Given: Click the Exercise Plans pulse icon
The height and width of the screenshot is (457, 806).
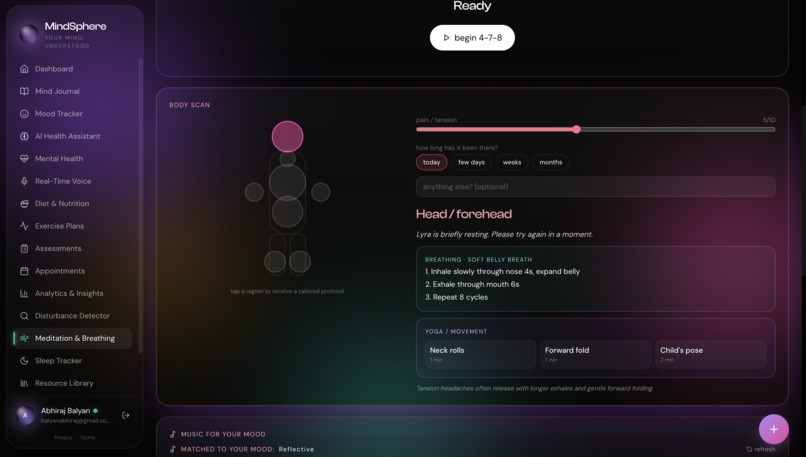Looking at the screenshot, I should tap(24, 226).
